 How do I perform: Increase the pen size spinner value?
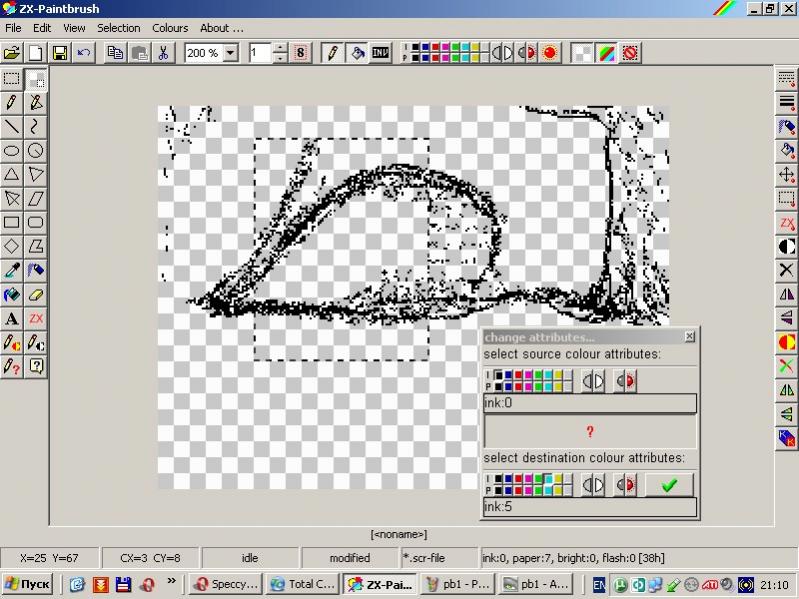coord(280,48)
